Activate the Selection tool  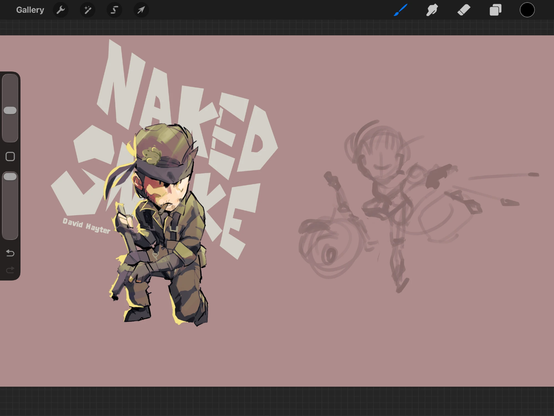114,10
